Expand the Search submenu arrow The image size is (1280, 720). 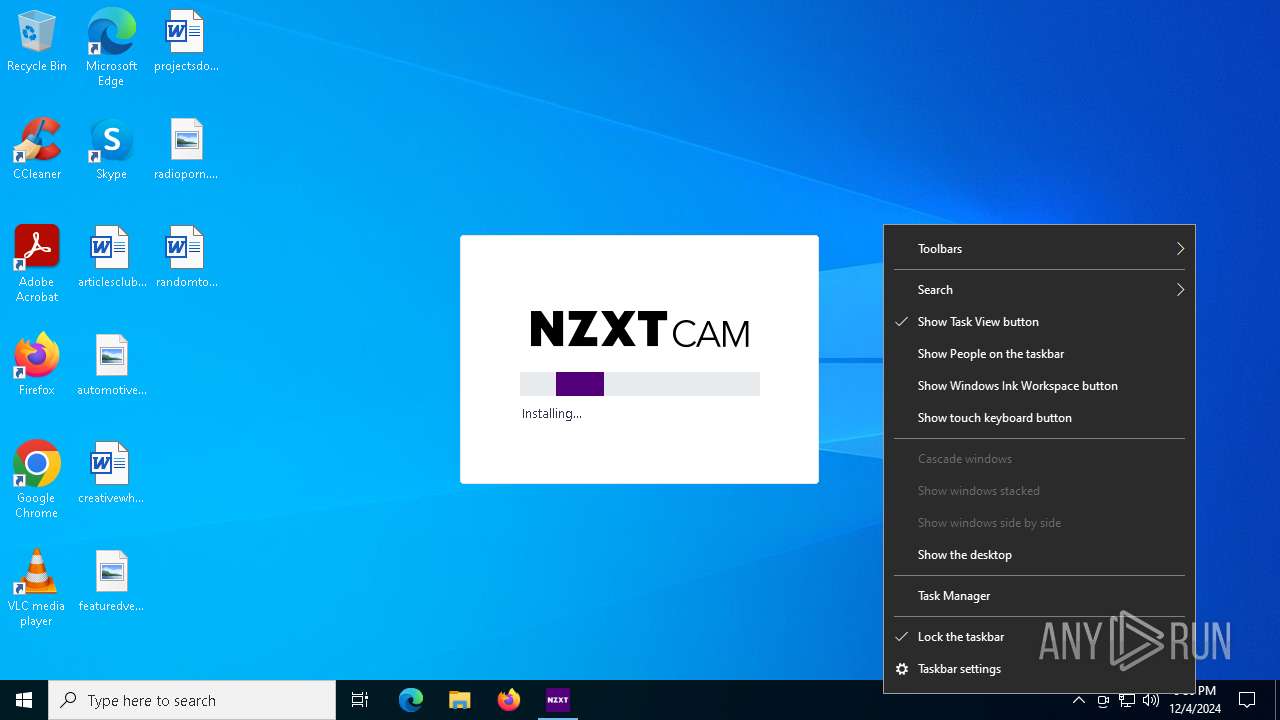(1180, 290)
